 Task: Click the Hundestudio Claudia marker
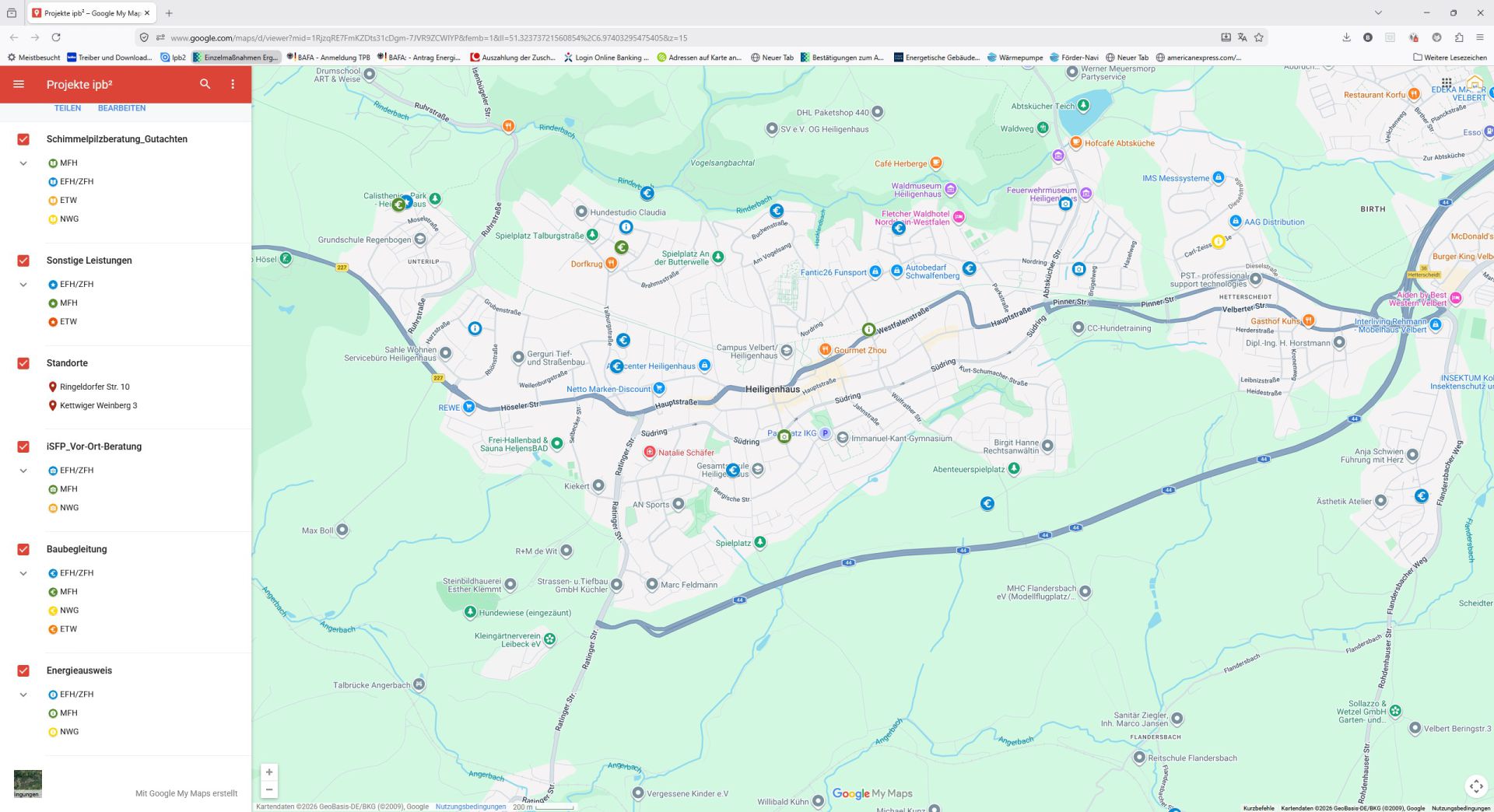(x=581, y=212)
